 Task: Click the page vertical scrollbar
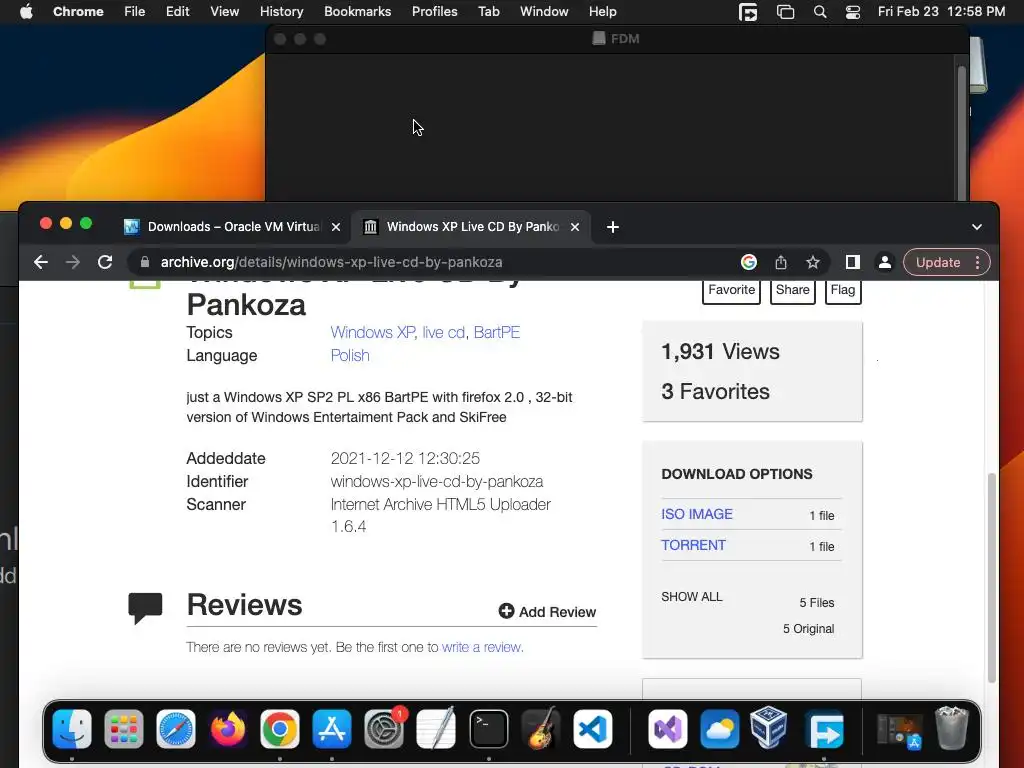(992, 578)
